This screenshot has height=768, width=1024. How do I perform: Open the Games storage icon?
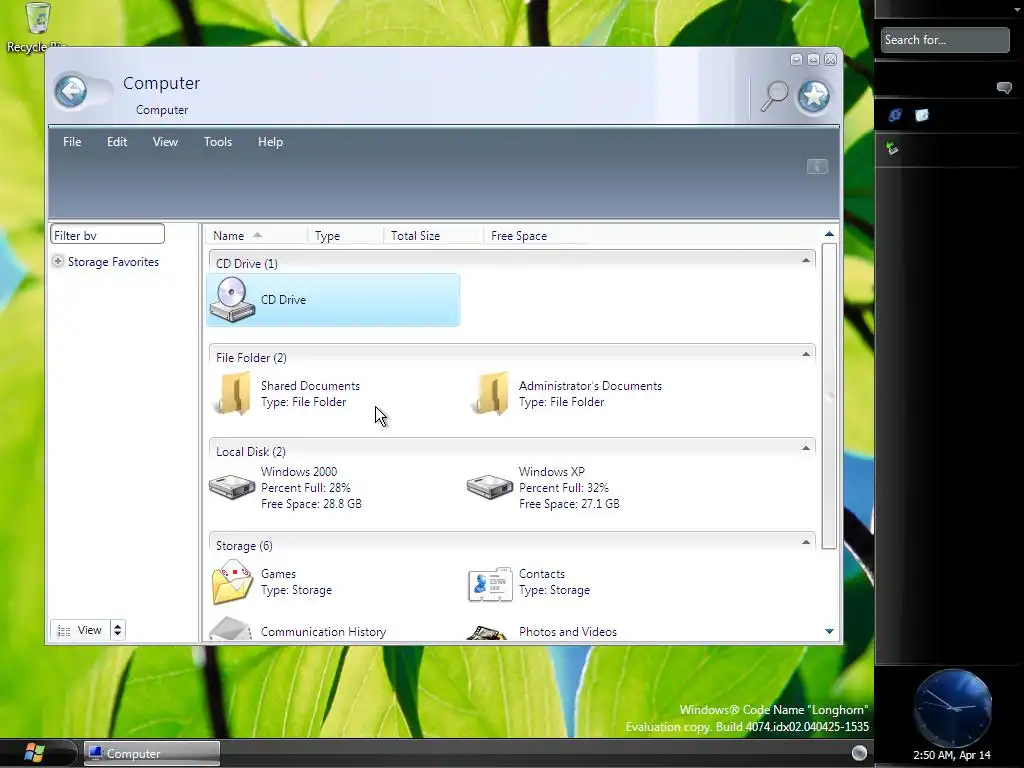[x=232, y=582]
